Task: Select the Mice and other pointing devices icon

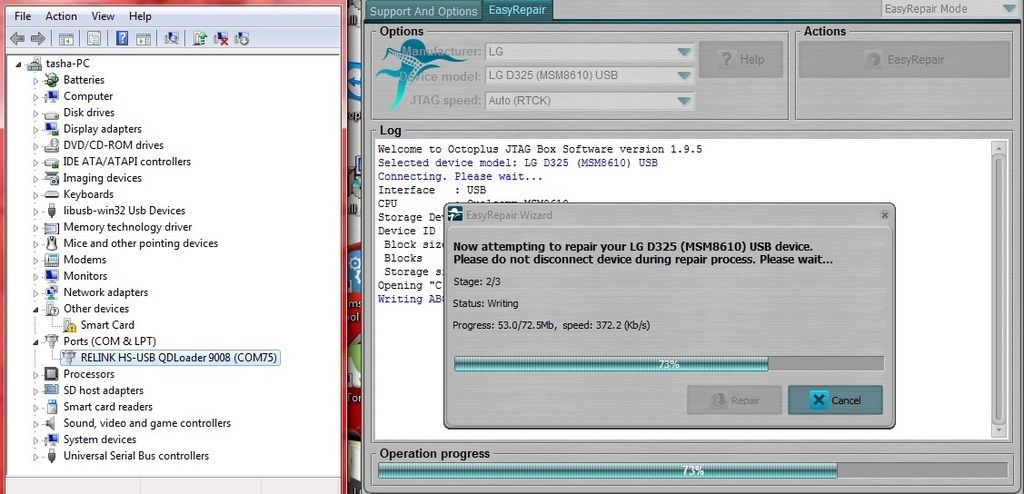Action: coord(52,243)
